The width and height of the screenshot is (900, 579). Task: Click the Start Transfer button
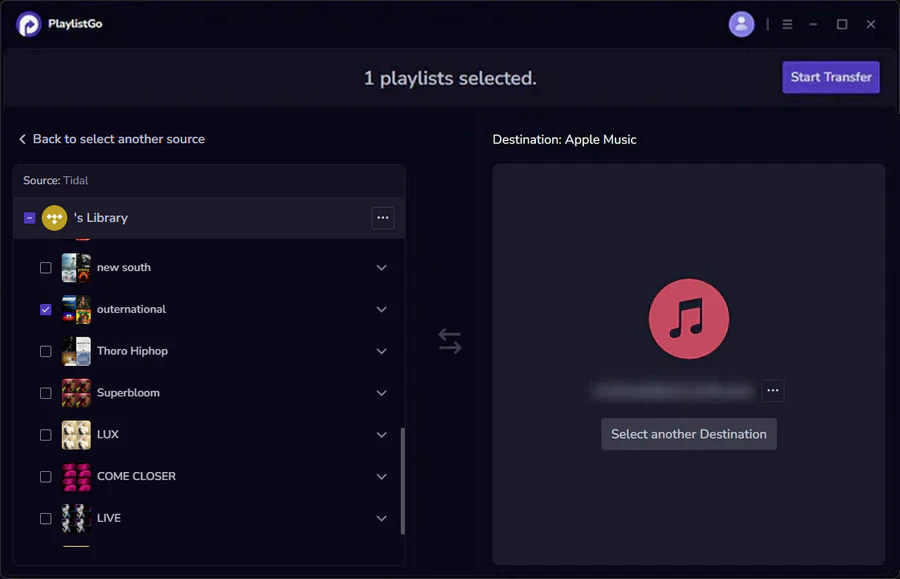pyautogui.click(x=831, y=77)
